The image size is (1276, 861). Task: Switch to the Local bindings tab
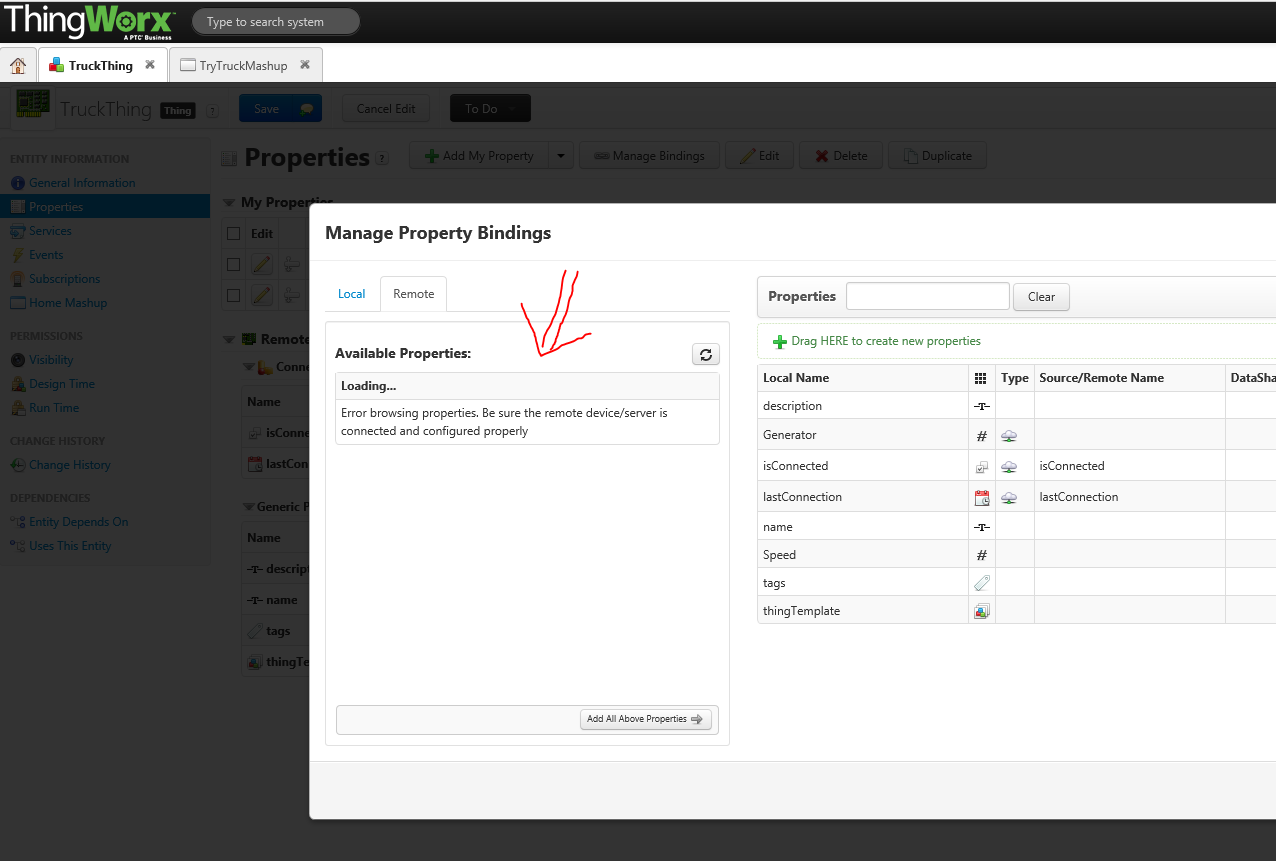(352, 294)
